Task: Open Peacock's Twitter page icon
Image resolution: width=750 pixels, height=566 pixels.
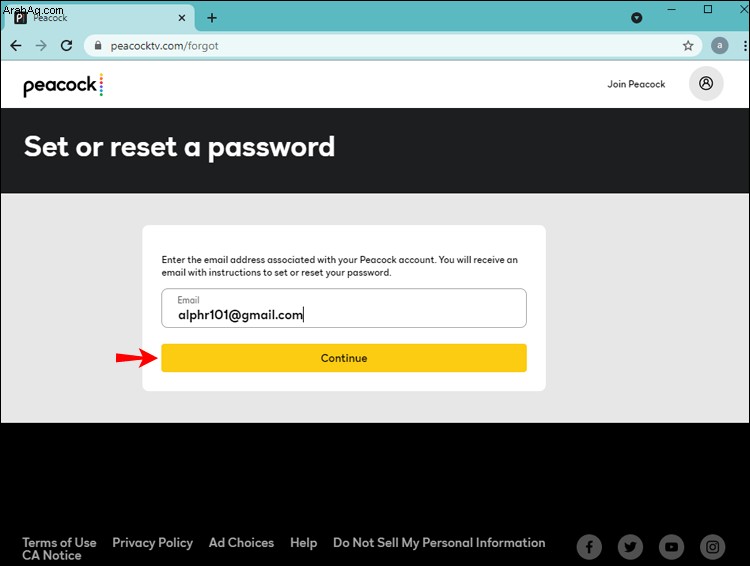Action: [x=630, y=546]
